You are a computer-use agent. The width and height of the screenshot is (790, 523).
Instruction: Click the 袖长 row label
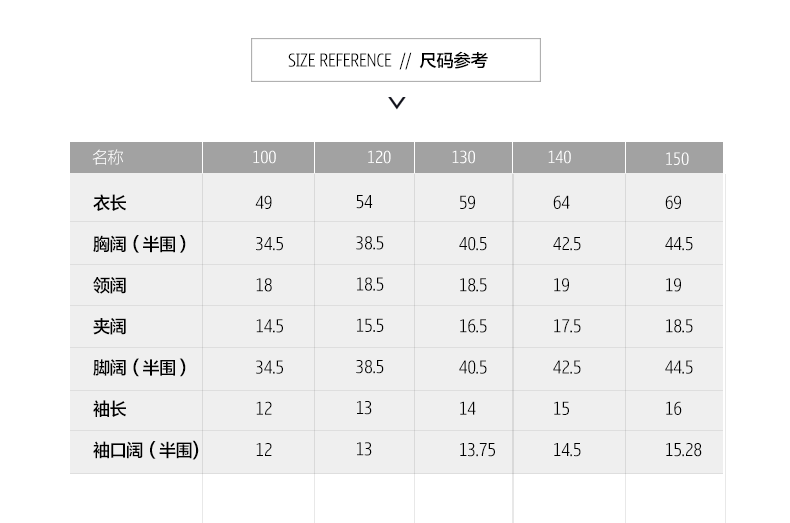pos(110,409)
